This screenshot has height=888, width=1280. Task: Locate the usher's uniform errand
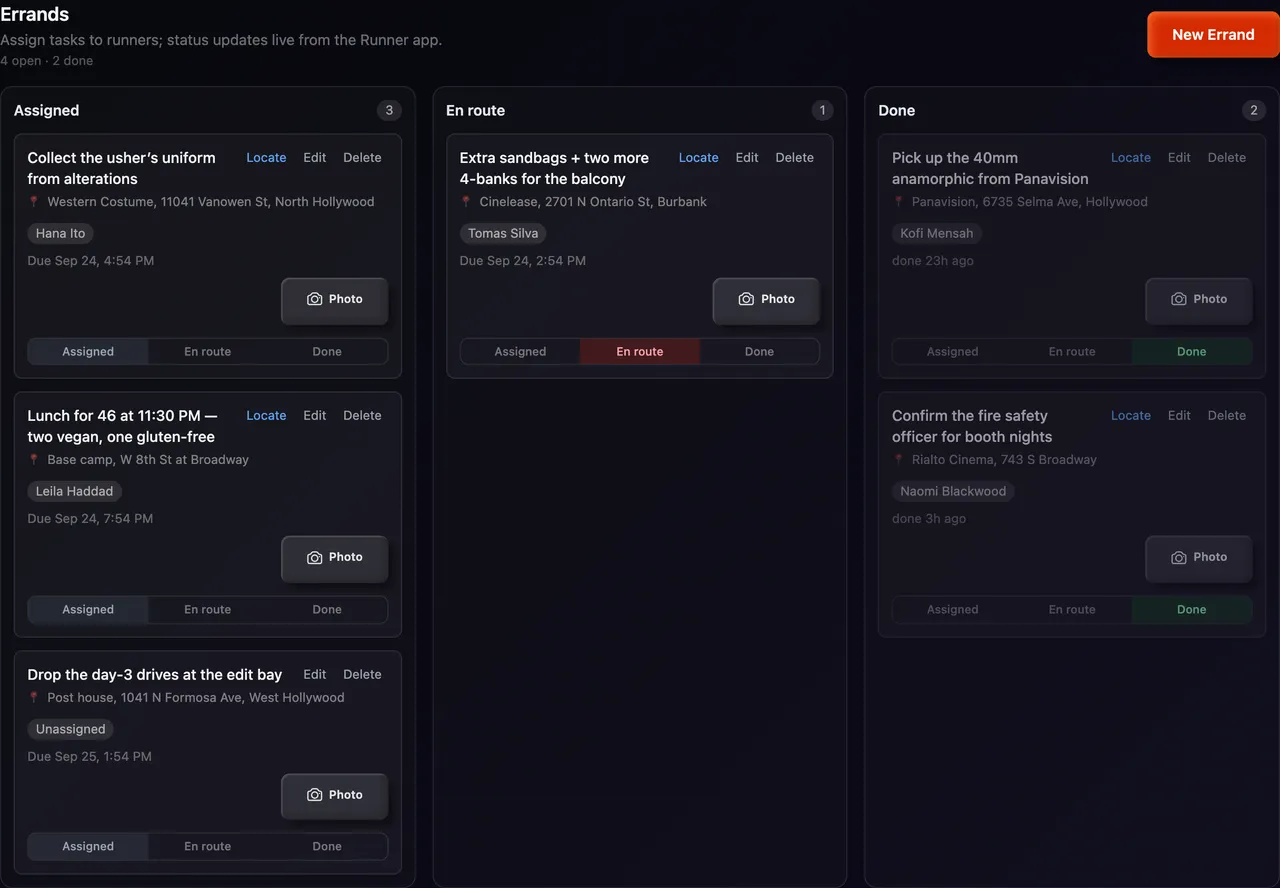pyautogui.click(x=266, y=158)
